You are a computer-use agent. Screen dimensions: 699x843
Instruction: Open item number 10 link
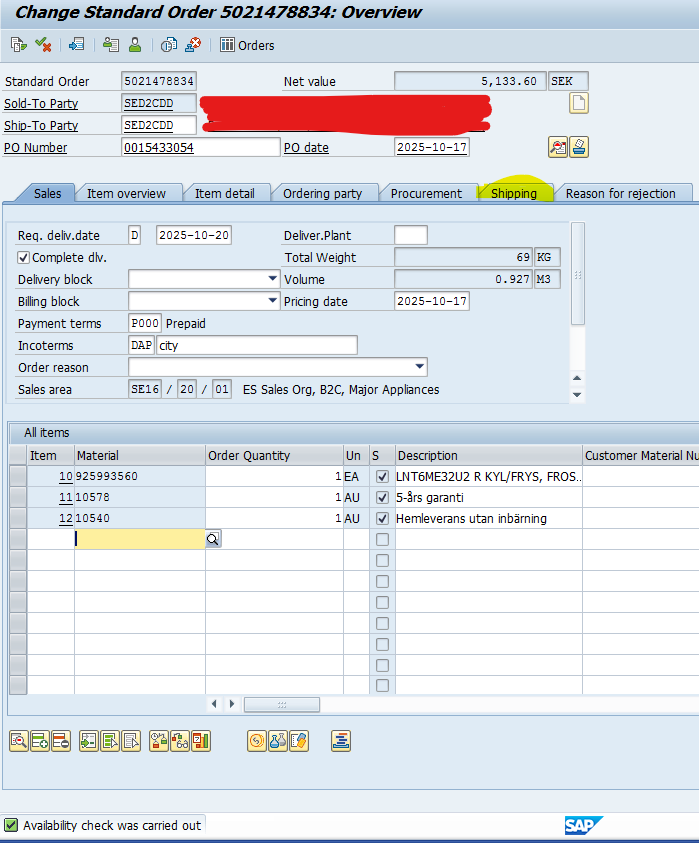tap(66, 476)
